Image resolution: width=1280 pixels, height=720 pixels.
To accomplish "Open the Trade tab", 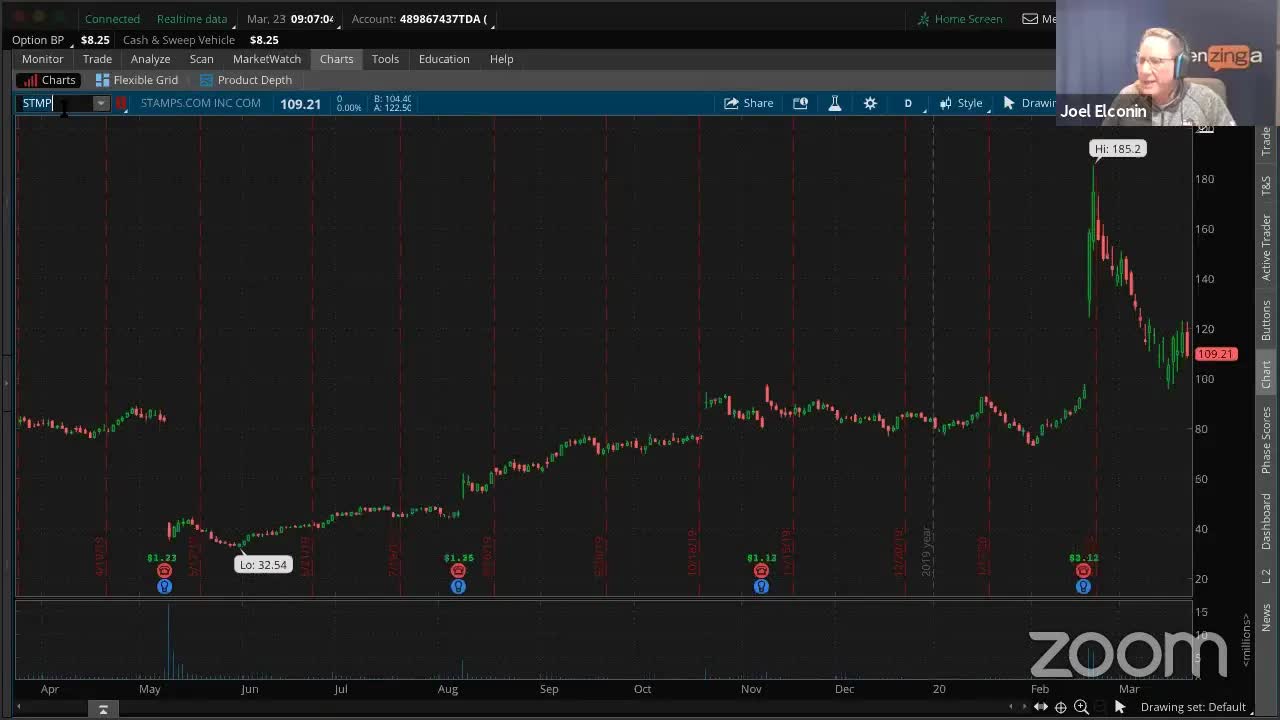I will [x=97, y=59].
